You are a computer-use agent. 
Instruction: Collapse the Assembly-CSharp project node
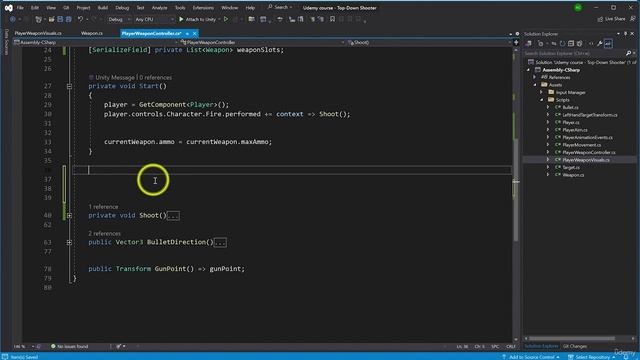(x=529, y=70)
